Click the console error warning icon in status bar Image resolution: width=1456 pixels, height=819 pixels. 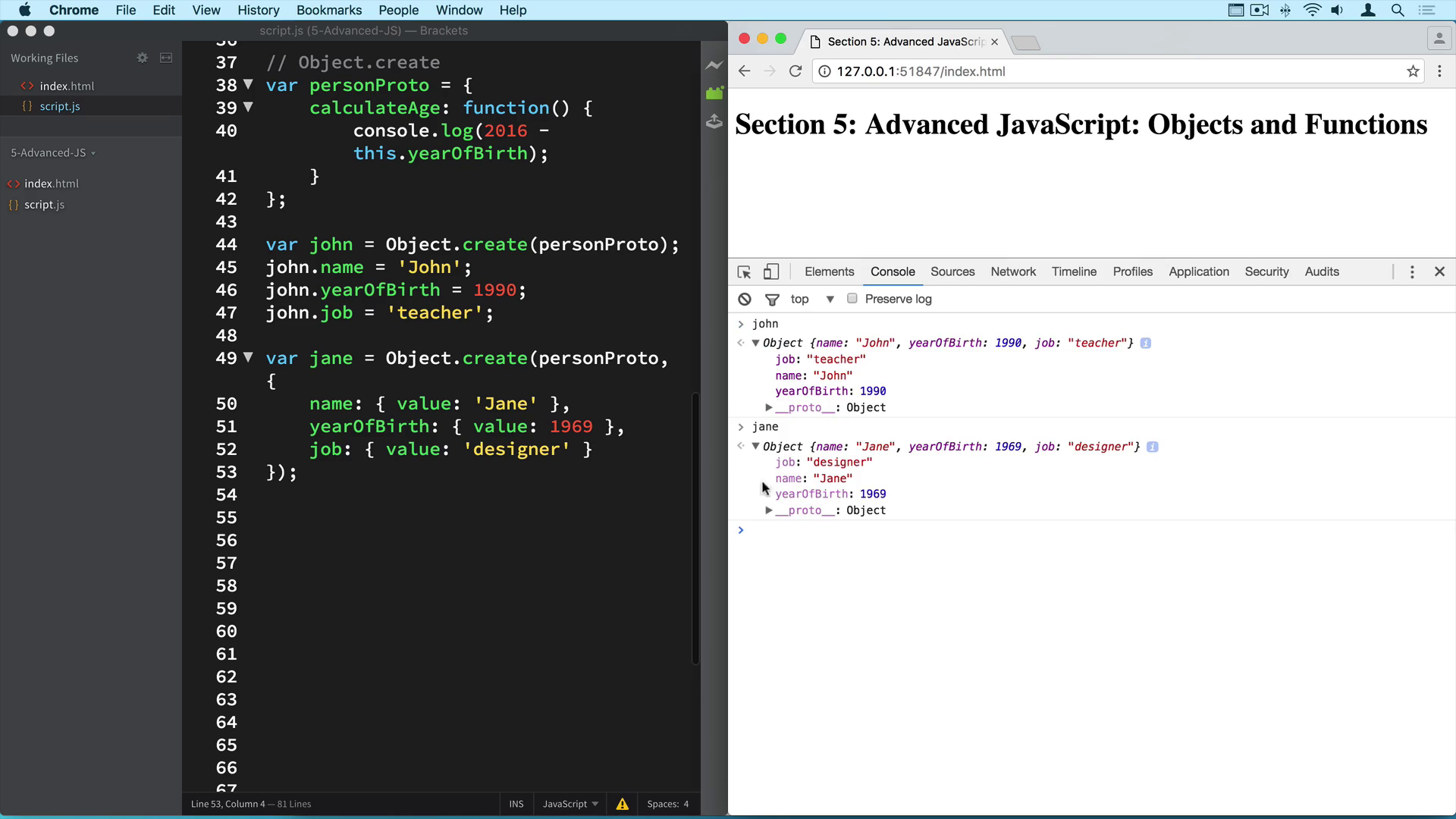(x=622, y=804)
